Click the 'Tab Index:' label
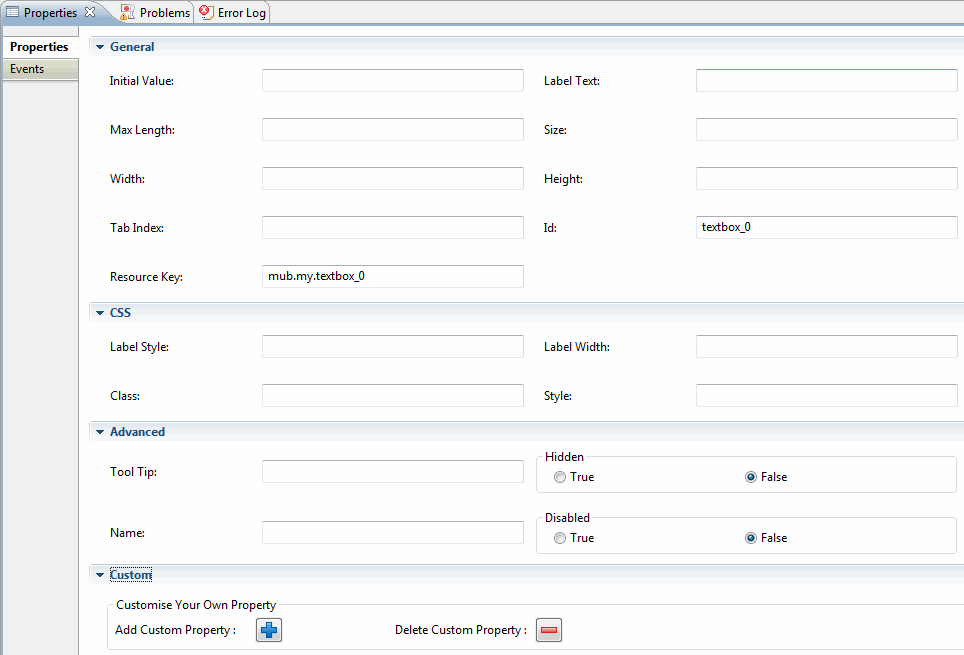Screen dimensions: 964x655 point(136,228)
